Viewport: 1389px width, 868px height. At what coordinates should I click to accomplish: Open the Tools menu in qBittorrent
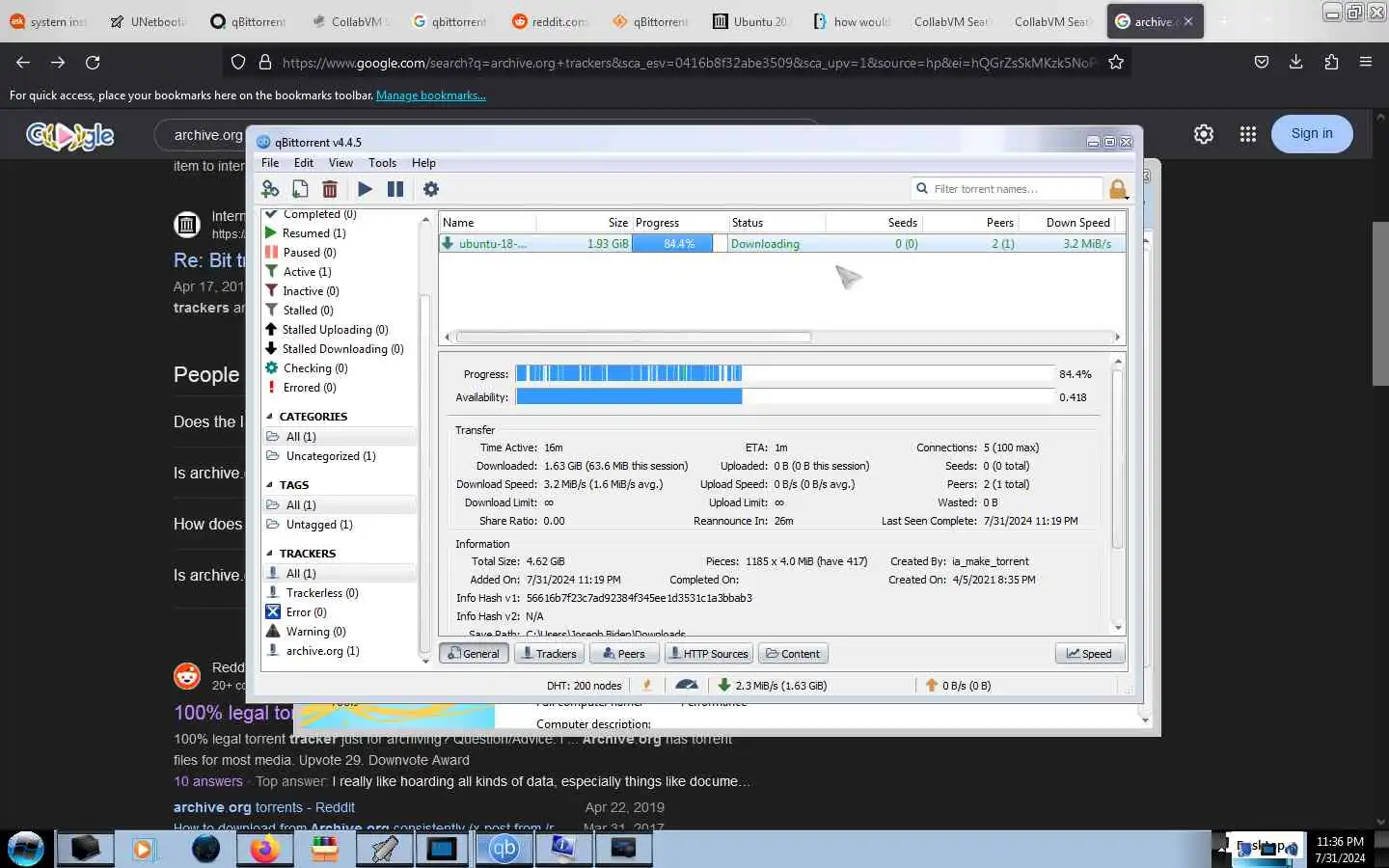tap(382, 163)
